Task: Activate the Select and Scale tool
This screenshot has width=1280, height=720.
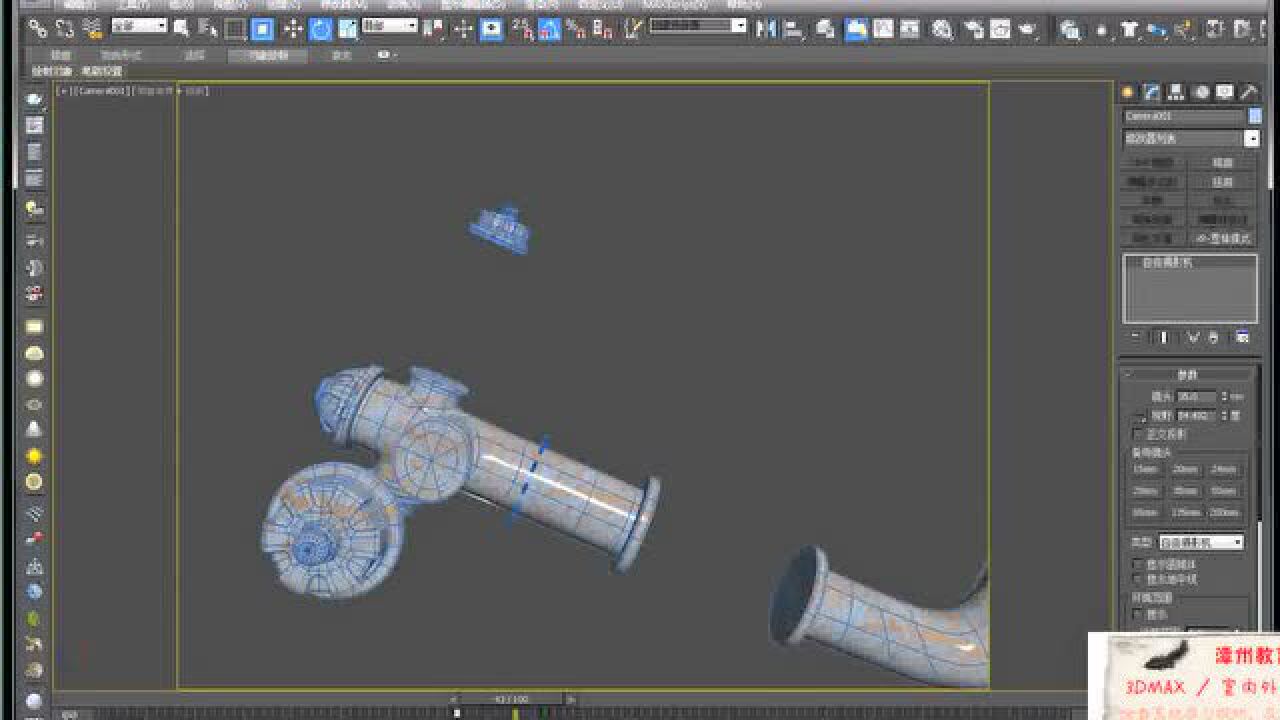Action: tap(347, 29)
